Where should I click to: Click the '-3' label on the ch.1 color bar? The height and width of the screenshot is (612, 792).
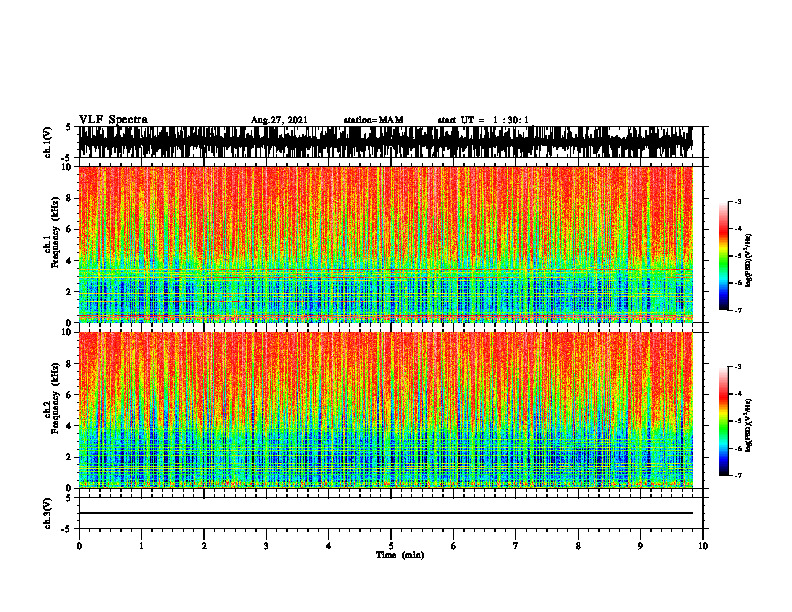738,202
